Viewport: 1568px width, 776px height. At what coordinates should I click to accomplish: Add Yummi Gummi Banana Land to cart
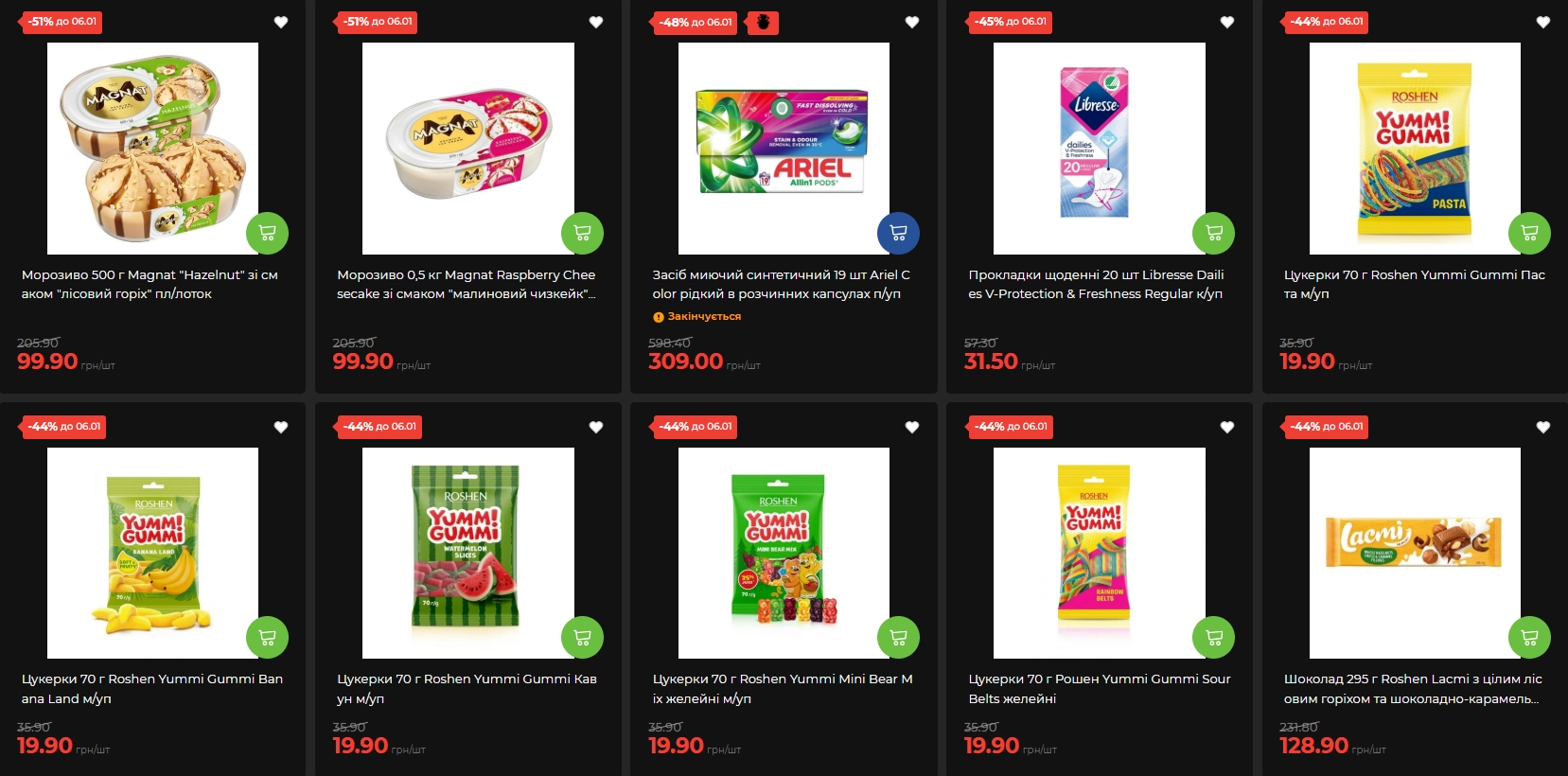tap(267, 638)
